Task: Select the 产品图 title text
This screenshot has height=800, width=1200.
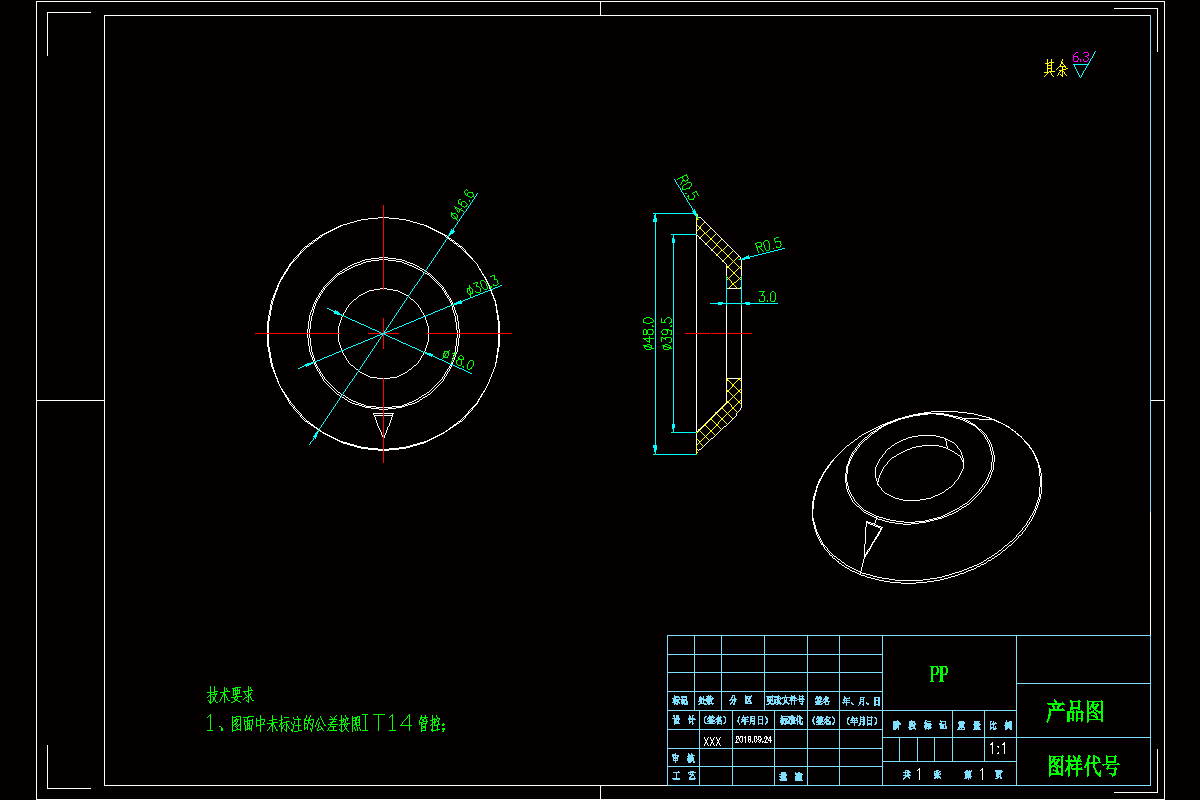Action: (1075, 712)
